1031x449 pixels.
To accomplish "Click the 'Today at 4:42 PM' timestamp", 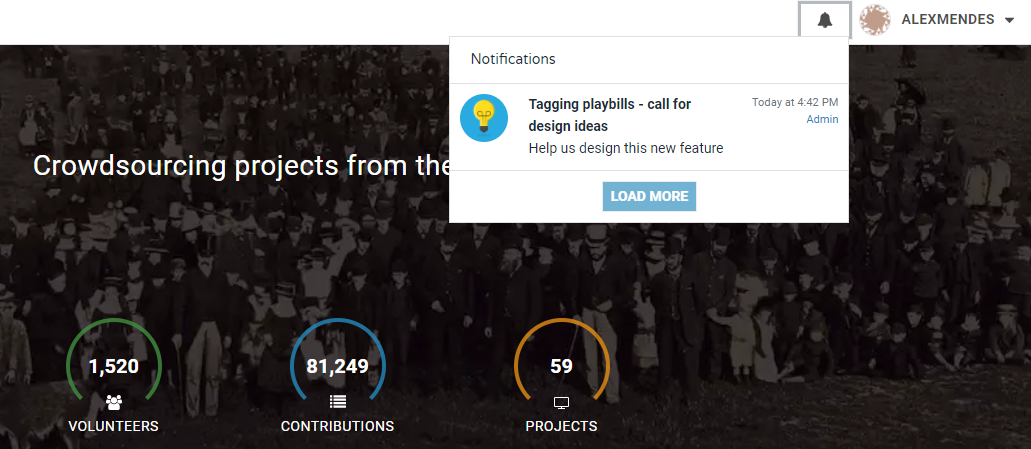I will 795,102.
